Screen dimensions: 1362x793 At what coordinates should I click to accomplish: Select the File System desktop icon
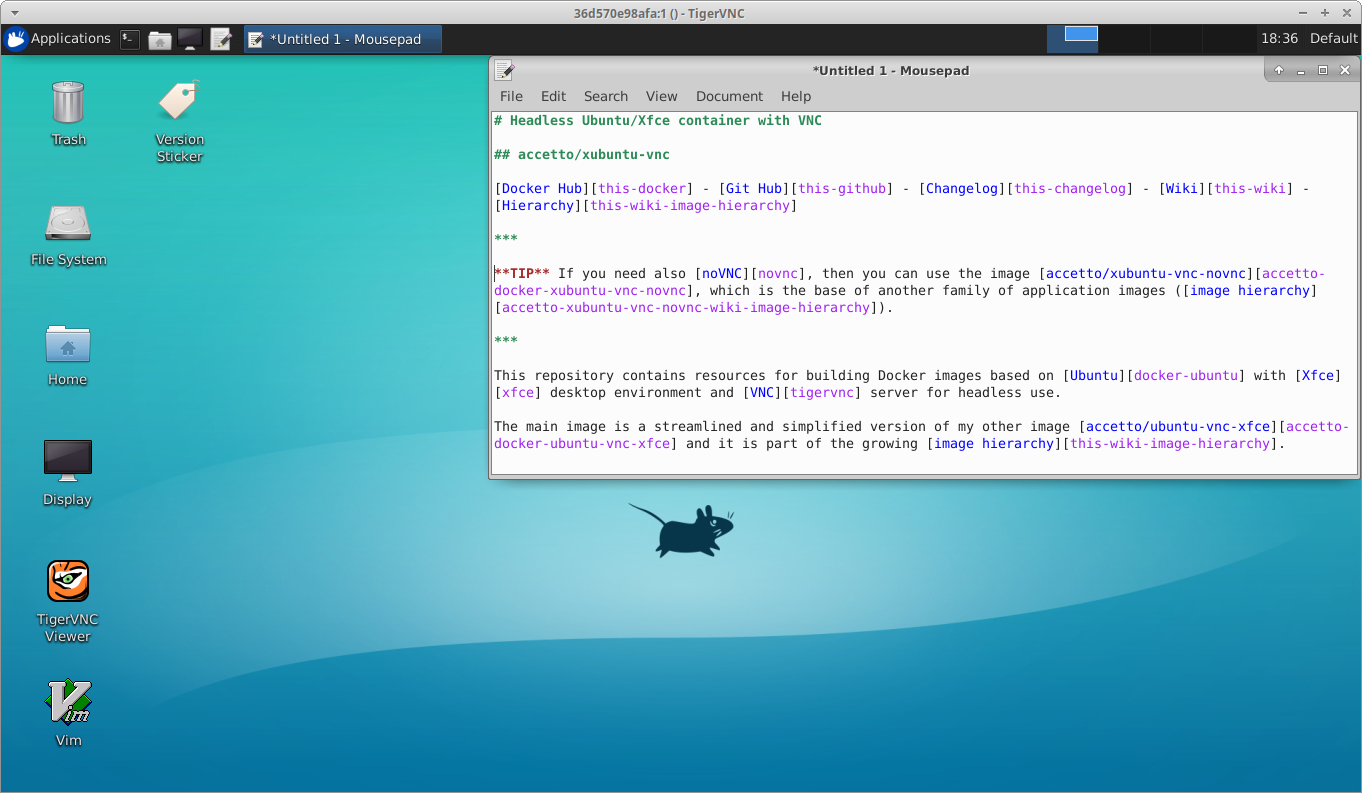coord(68,235)
